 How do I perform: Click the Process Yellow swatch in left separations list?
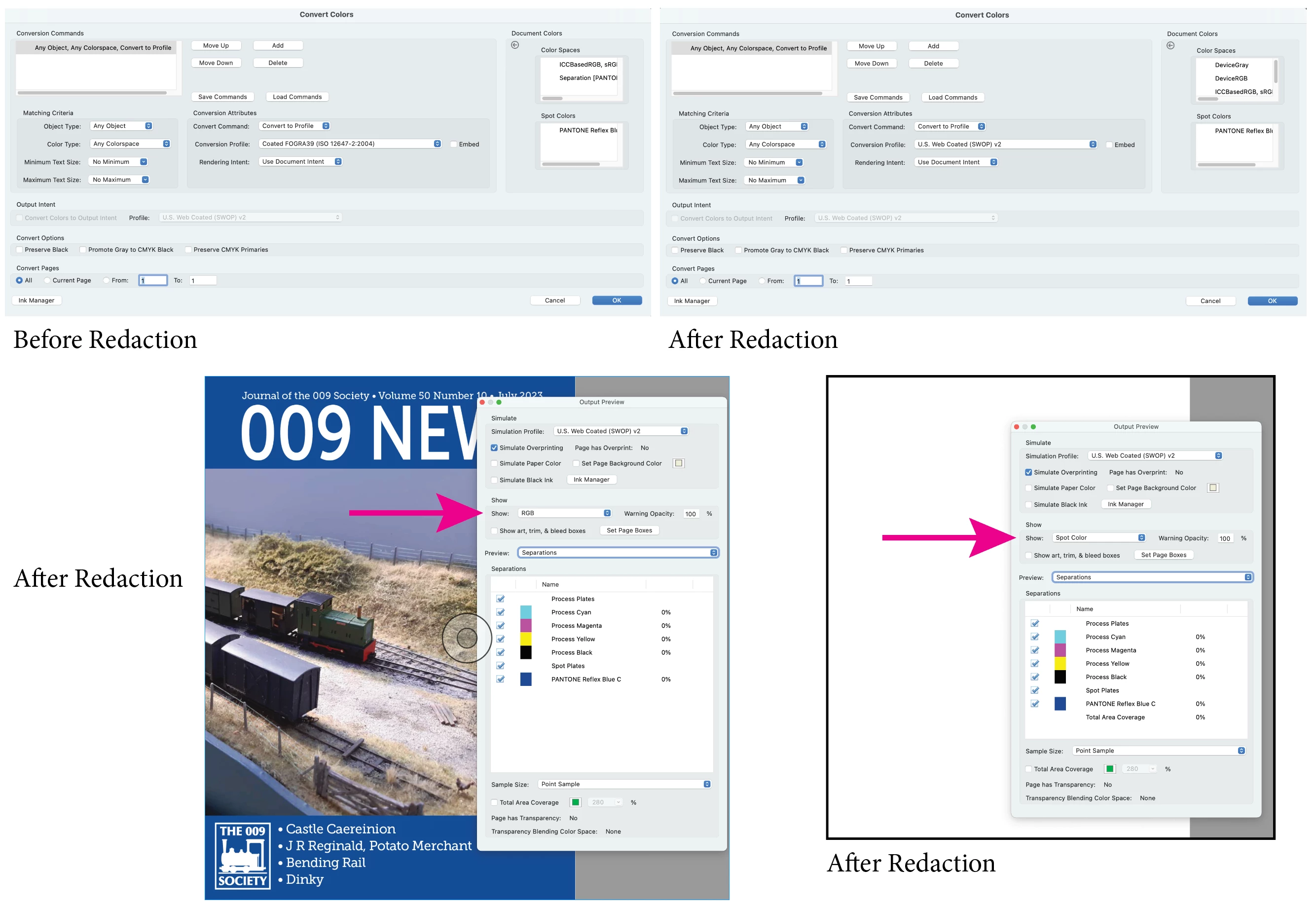(525, 639)
